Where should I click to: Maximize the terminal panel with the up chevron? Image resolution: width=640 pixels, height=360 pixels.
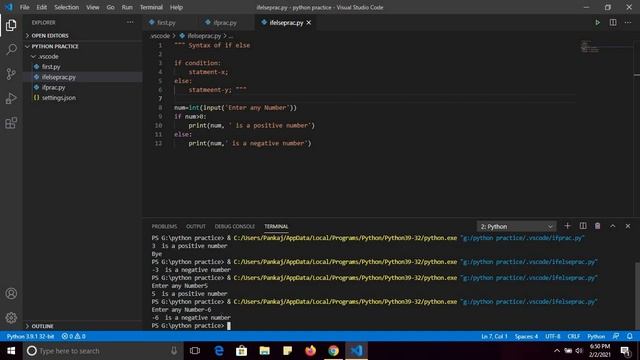(x=613, y=226)
